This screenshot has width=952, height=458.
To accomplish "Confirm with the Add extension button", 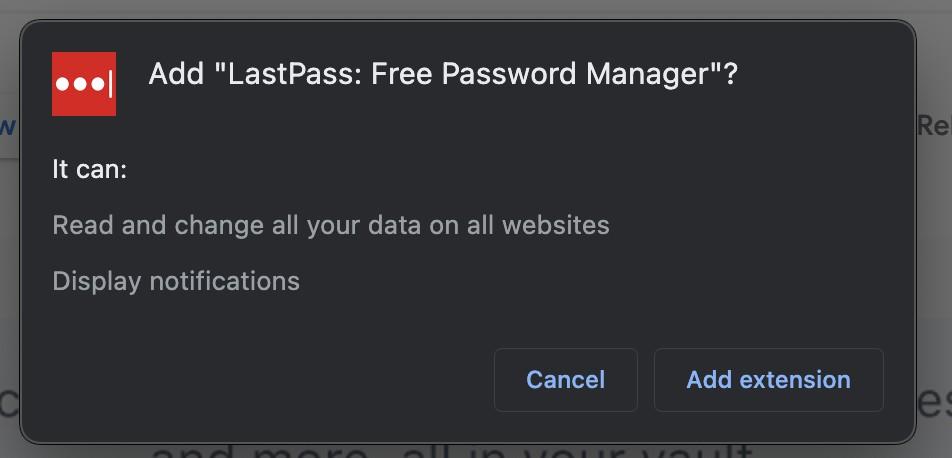I will point(768,380).
